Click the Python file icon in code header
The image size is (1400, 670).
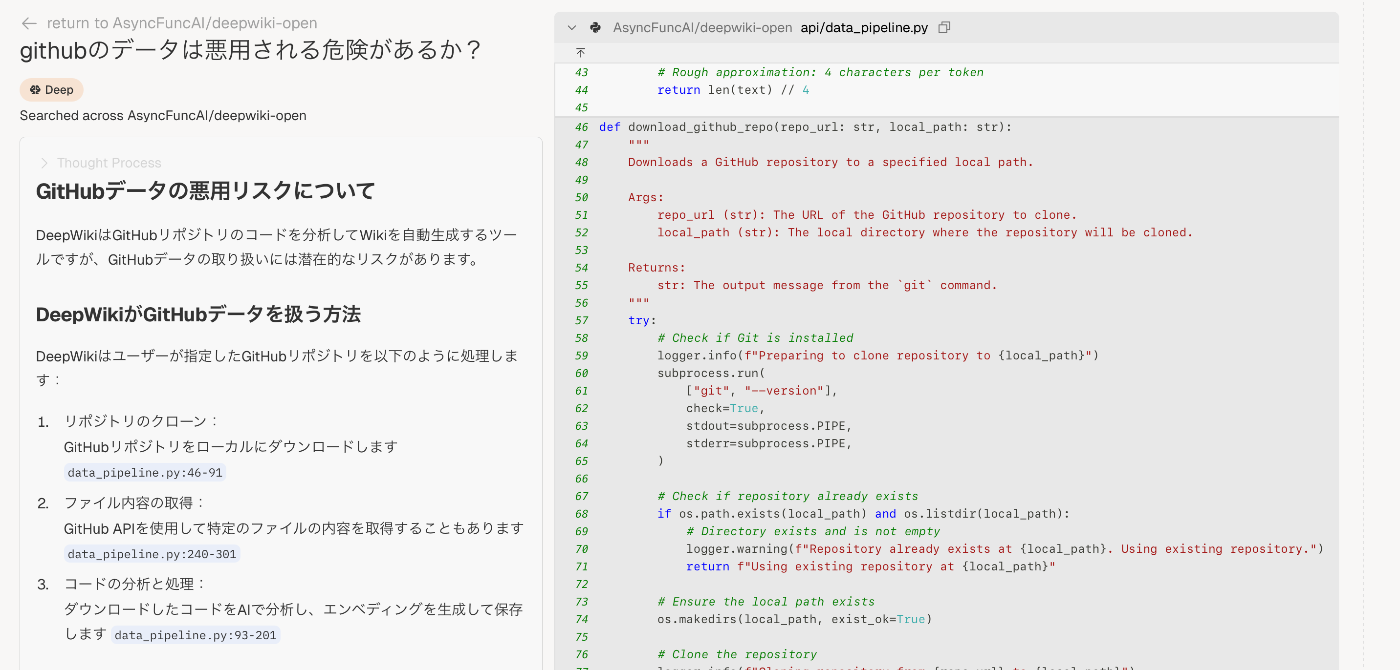coord(596,28)
